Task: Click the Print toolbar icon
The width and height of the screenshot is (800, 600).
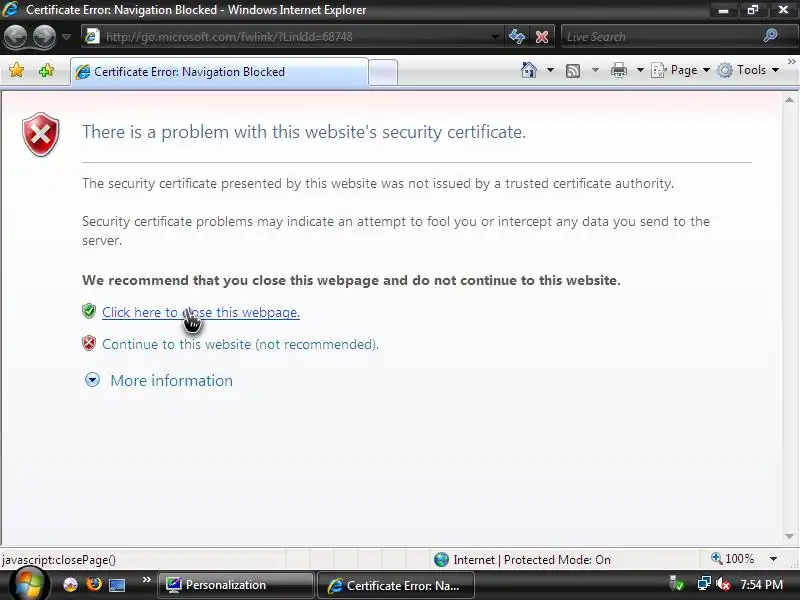Action: coord(619,70)
